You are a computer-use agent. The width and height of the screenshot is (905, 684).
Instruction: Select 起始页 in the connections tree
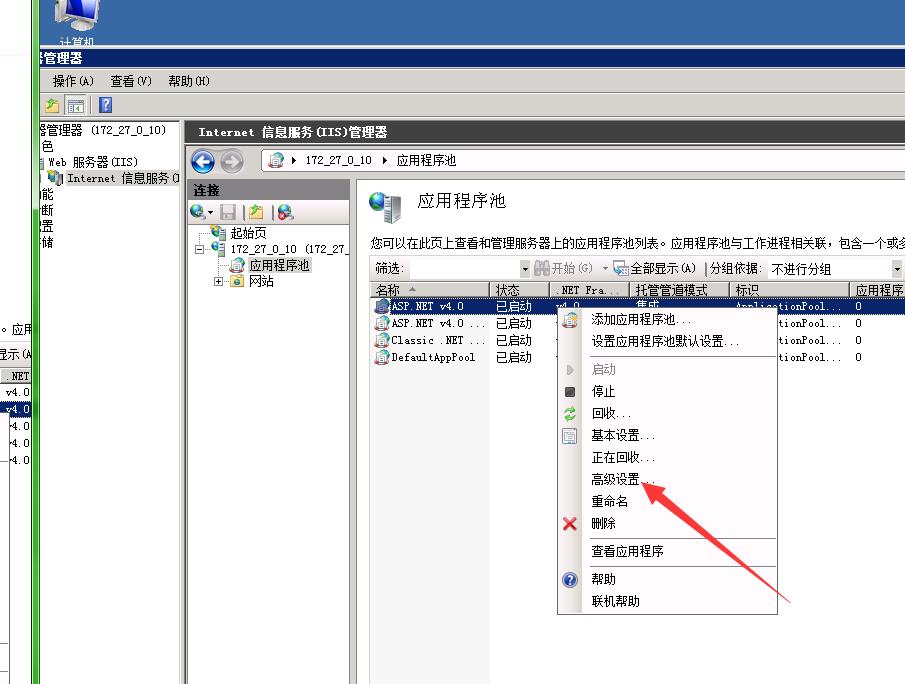(x=248, y=233)
